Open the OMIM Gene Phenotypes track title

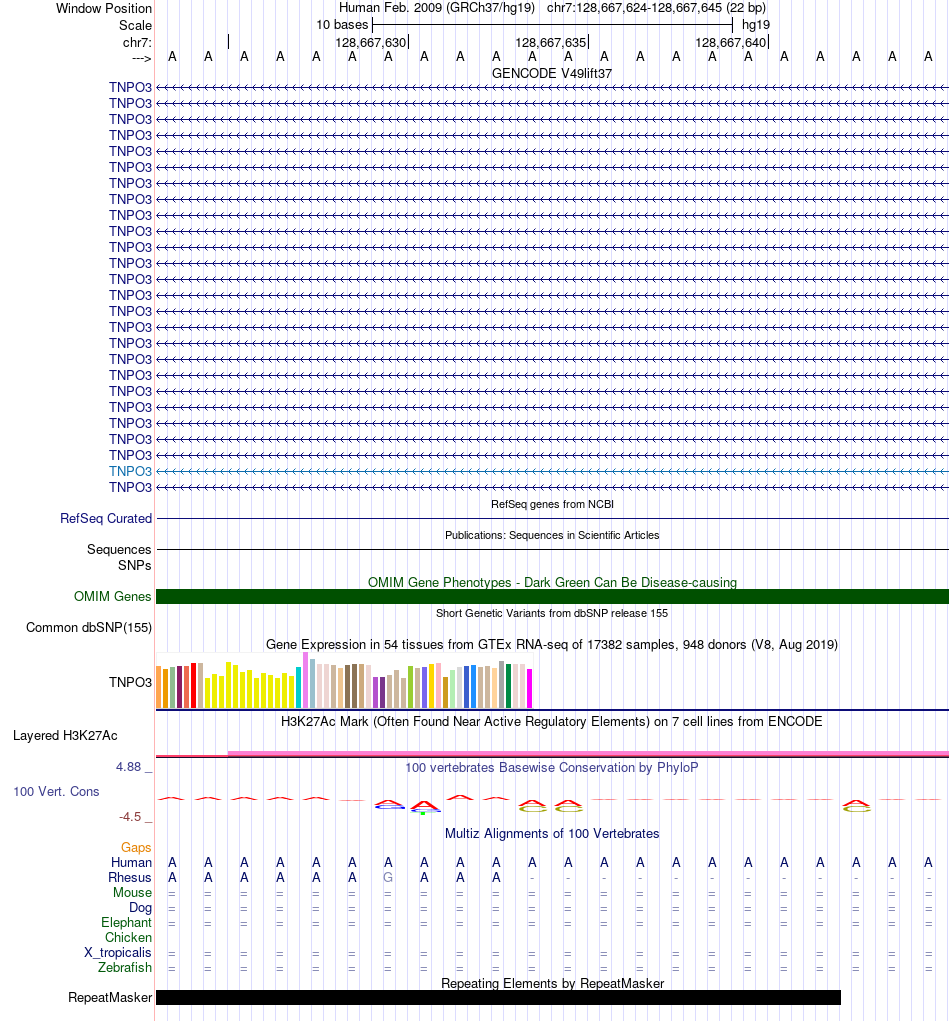pos(552,582)
